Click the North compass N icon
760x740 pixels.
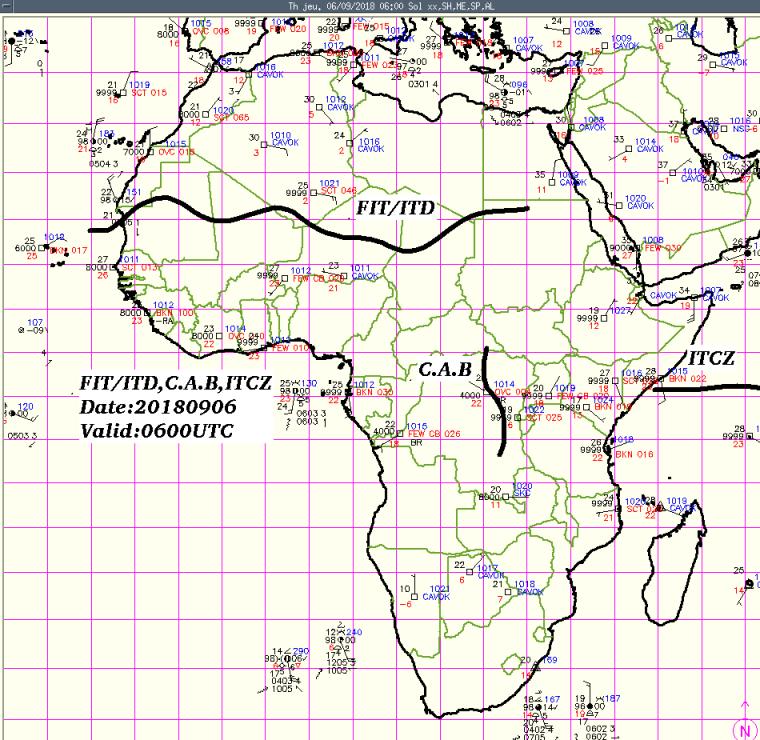coord(745,730)
